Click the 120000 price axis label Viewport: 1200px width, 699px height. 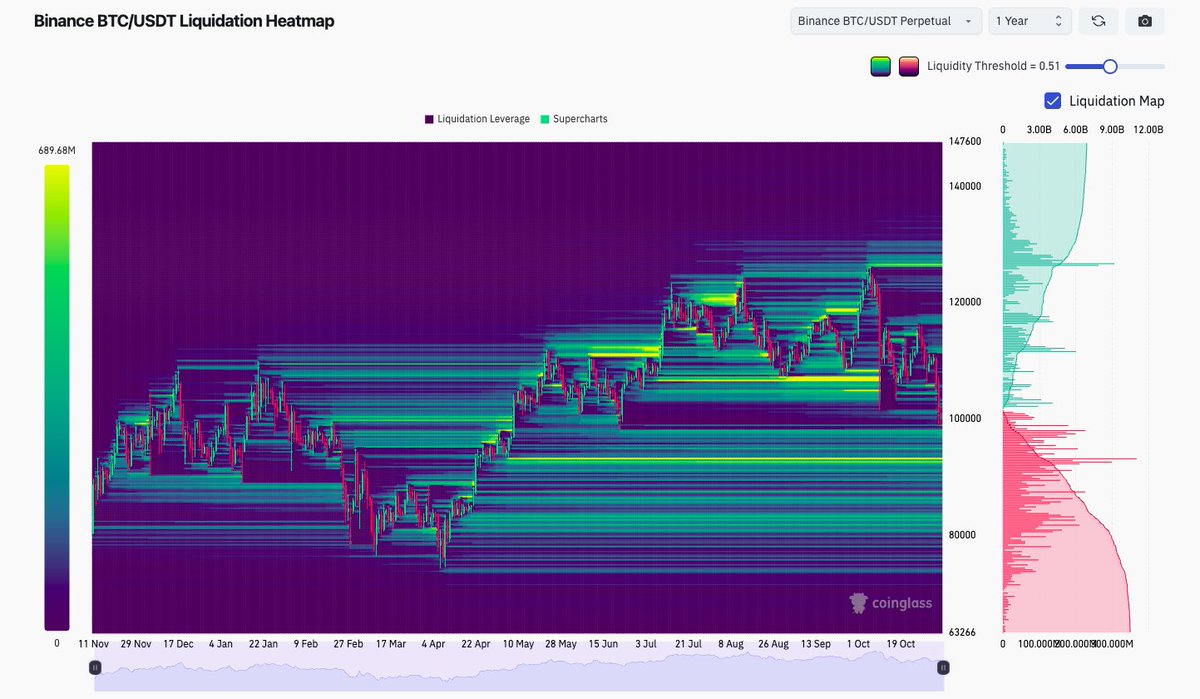point(965,302)
